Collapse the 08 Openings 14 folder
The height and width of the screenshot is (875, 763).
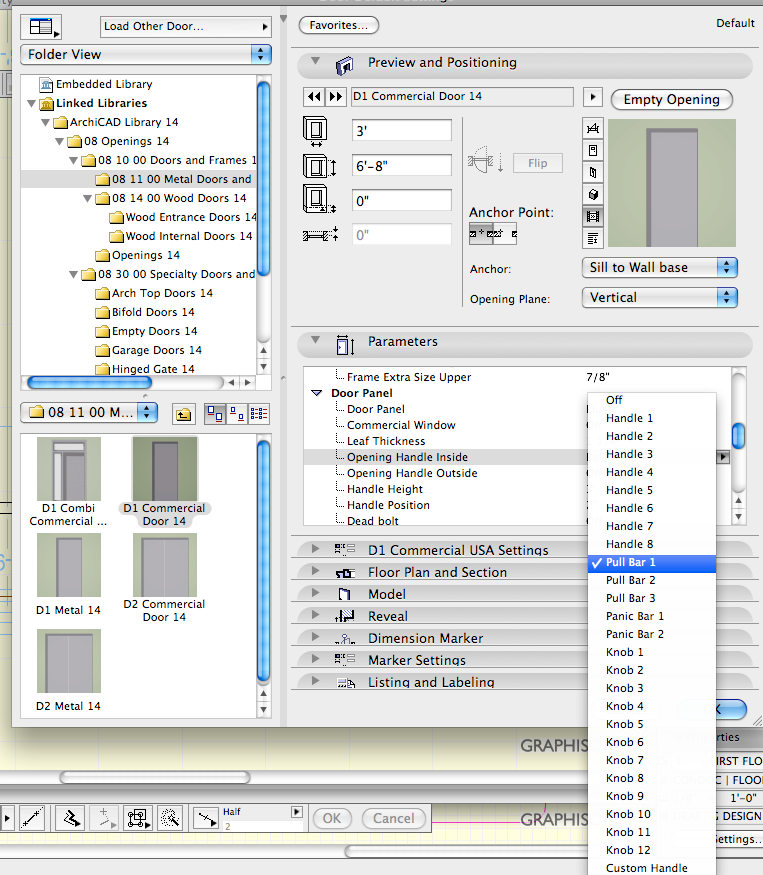60,141
